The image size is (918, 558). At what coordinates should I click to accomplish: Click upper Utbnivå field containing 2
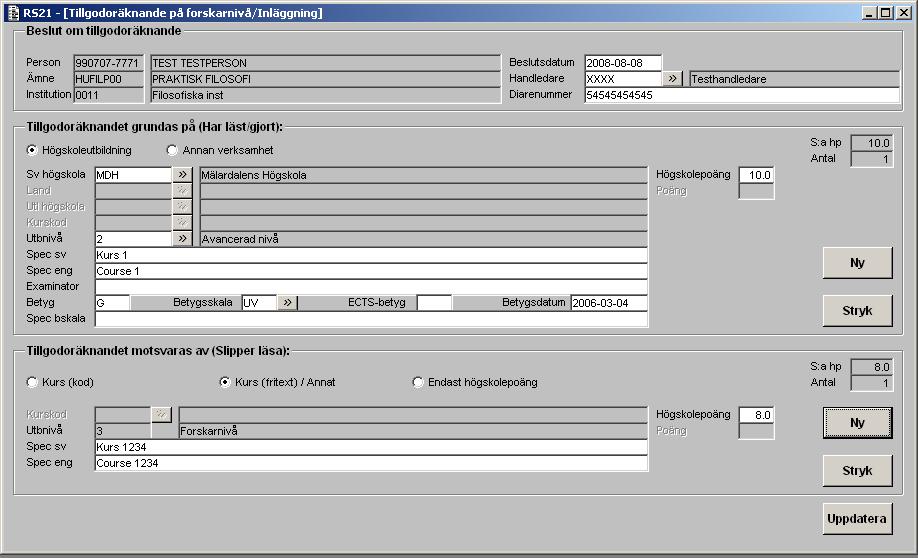133,238
